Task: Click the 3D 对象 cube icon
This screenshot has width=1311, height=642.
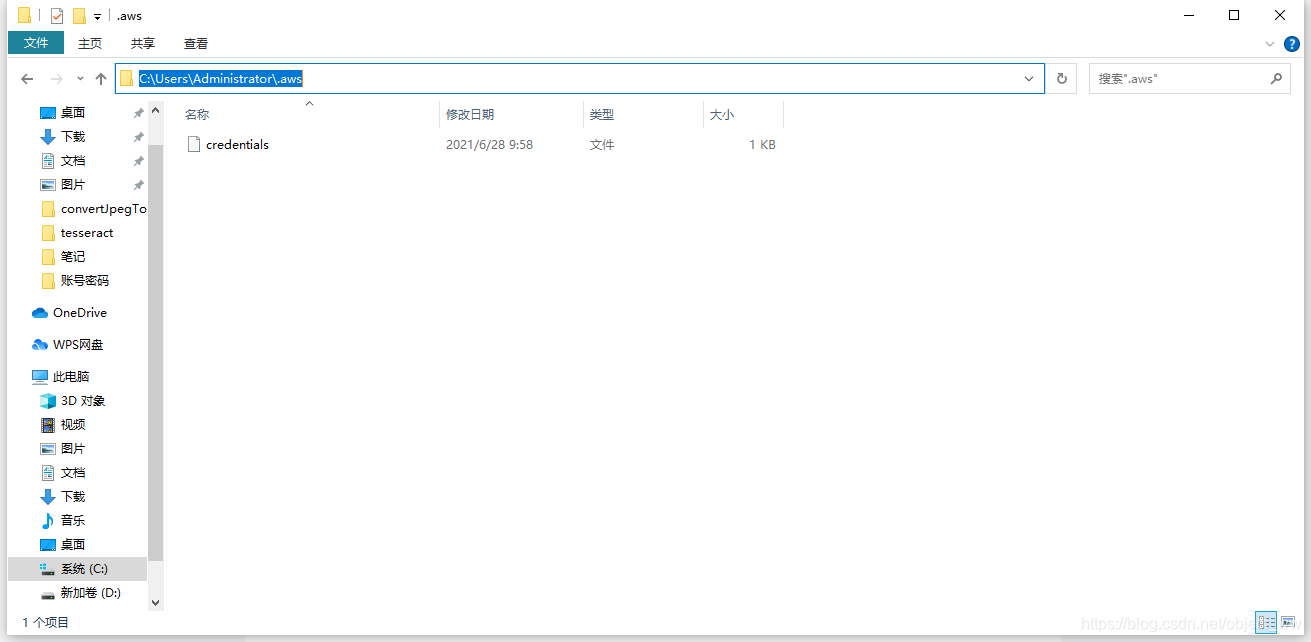Action: click(48, 401)
